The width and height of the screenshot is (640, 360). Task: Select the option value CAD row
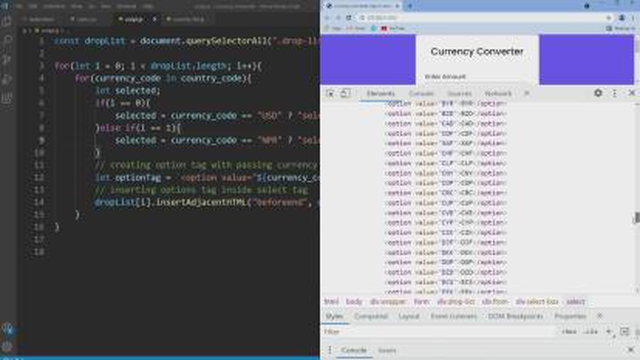(x=445, y=124)
